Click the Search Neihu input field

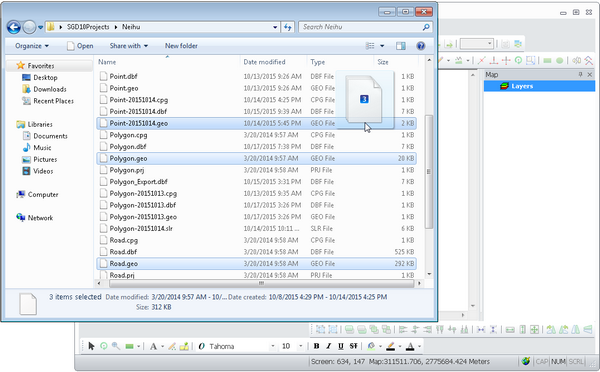[x=365, y=27]
